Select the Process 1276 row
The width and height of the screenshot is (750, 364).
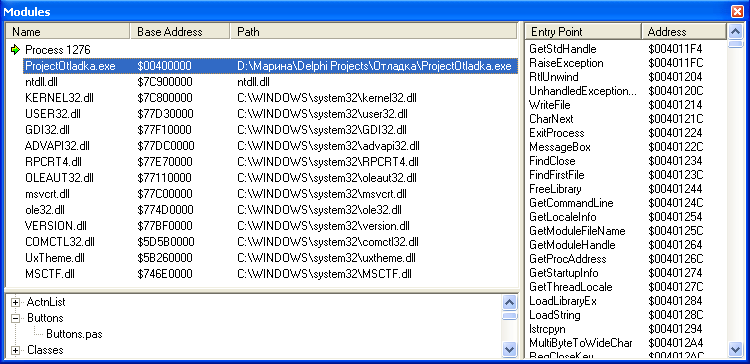[x=57, y=50]
